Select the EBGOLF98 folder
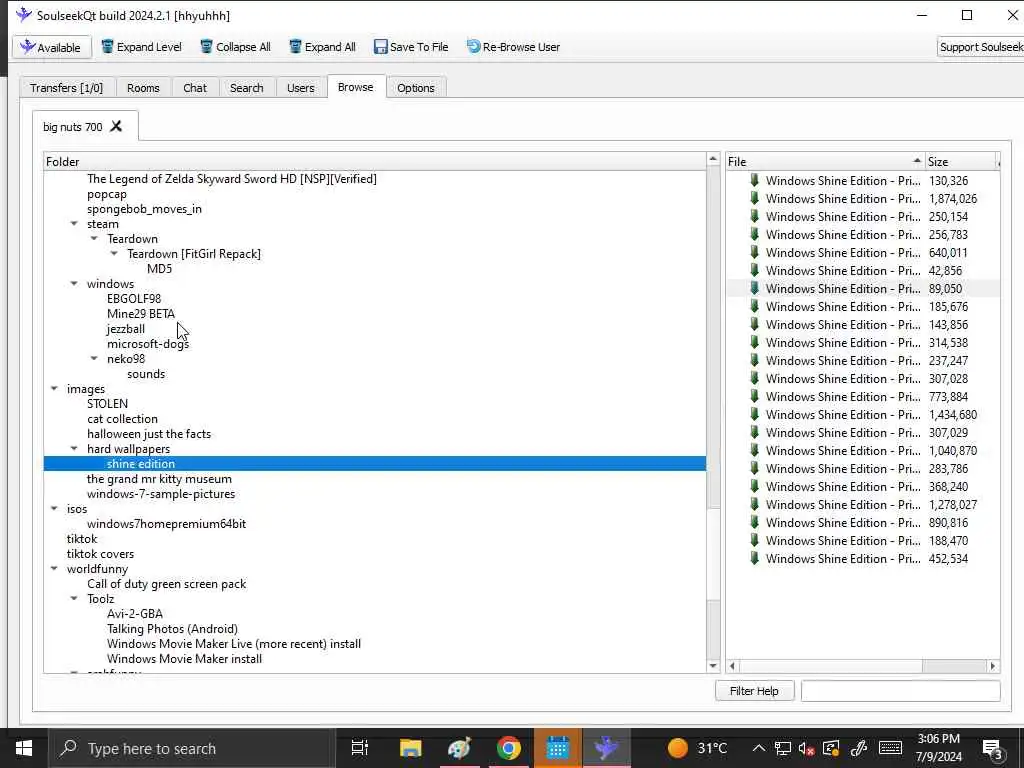Image resolution: width=1024 pixels, height=768 pixels. [134, 298]
